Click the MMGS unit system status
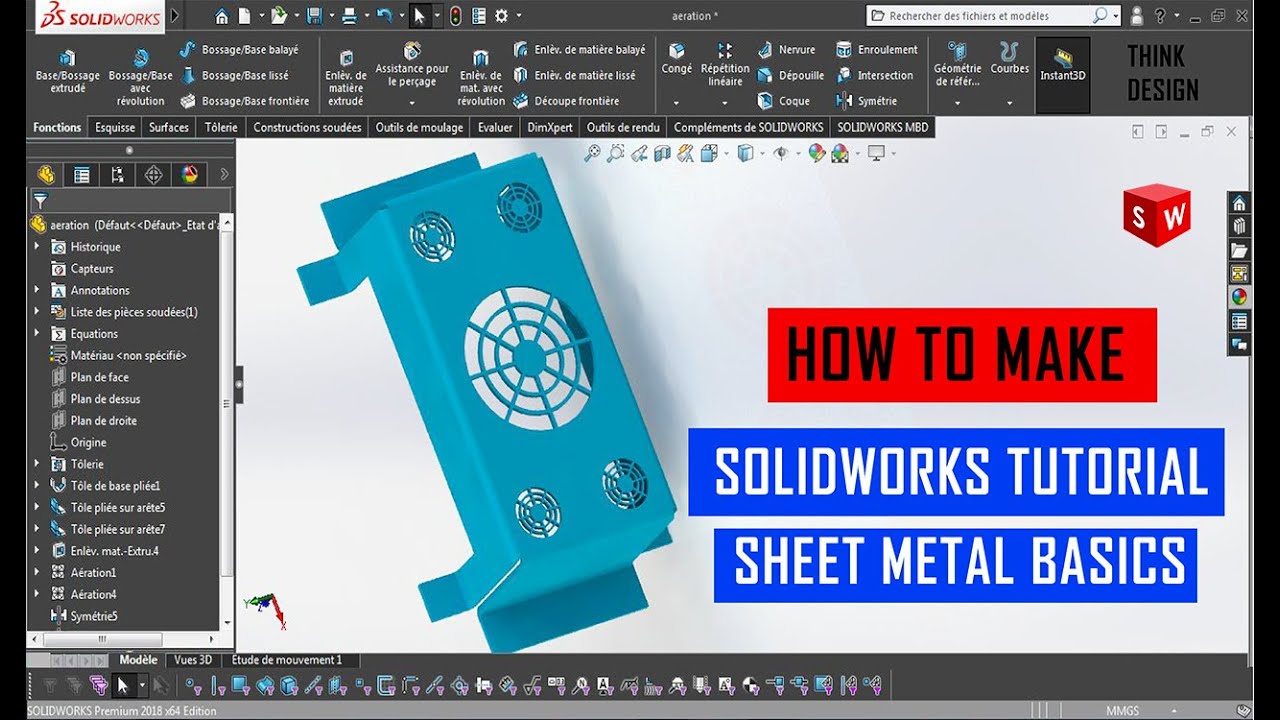The width and height of the screenshot is (1280, 720). tap(1123, 711)
